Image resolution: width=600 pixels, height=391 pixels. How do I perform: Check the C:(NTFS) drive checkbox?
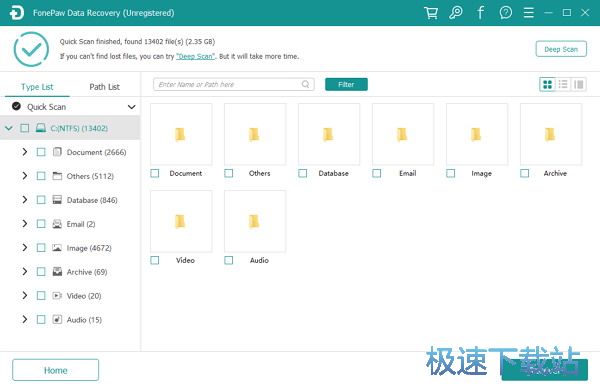24,128
